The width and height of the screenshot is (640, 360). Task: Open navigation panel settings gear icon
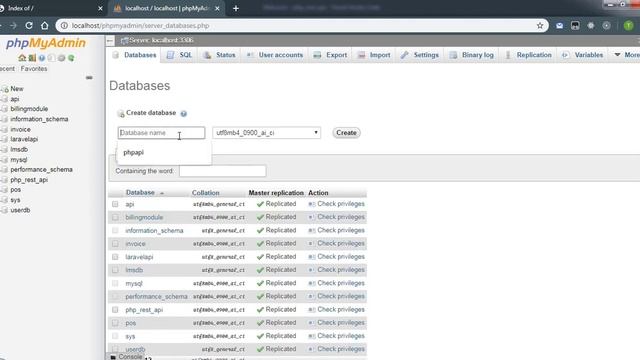61,58
